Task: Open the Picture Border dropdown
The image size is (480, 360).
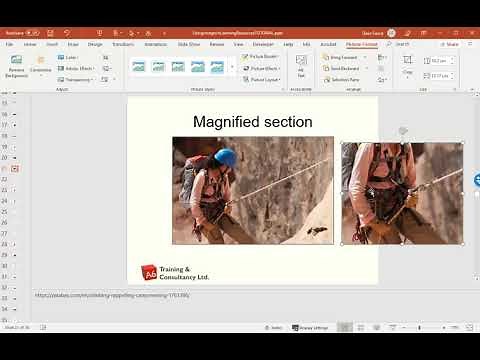Action: tap(261, 57)
